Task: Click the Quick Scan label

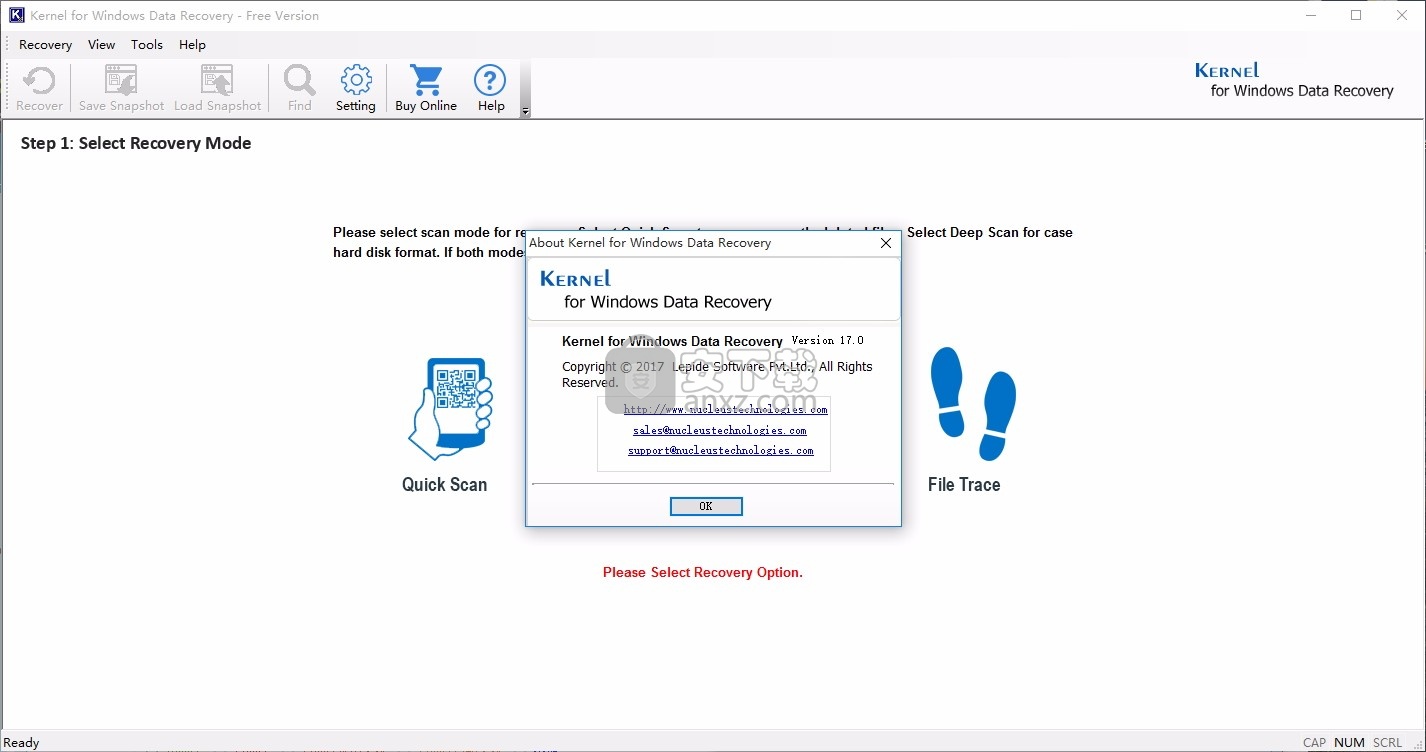Action: point(444,484)
